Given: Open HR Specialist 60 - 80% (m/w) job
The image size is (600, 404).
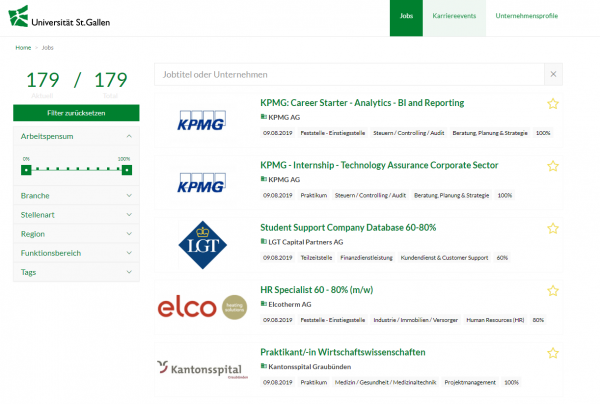Looking at the screenshot, I should [316, 290].
